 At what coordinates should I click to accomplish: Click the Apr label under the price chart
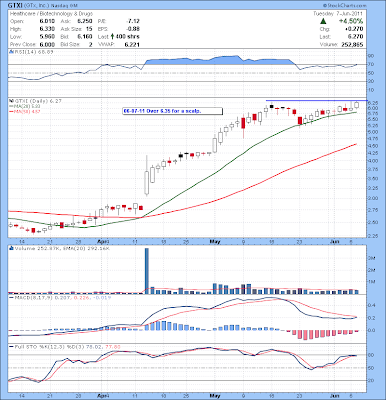[103, 241]
